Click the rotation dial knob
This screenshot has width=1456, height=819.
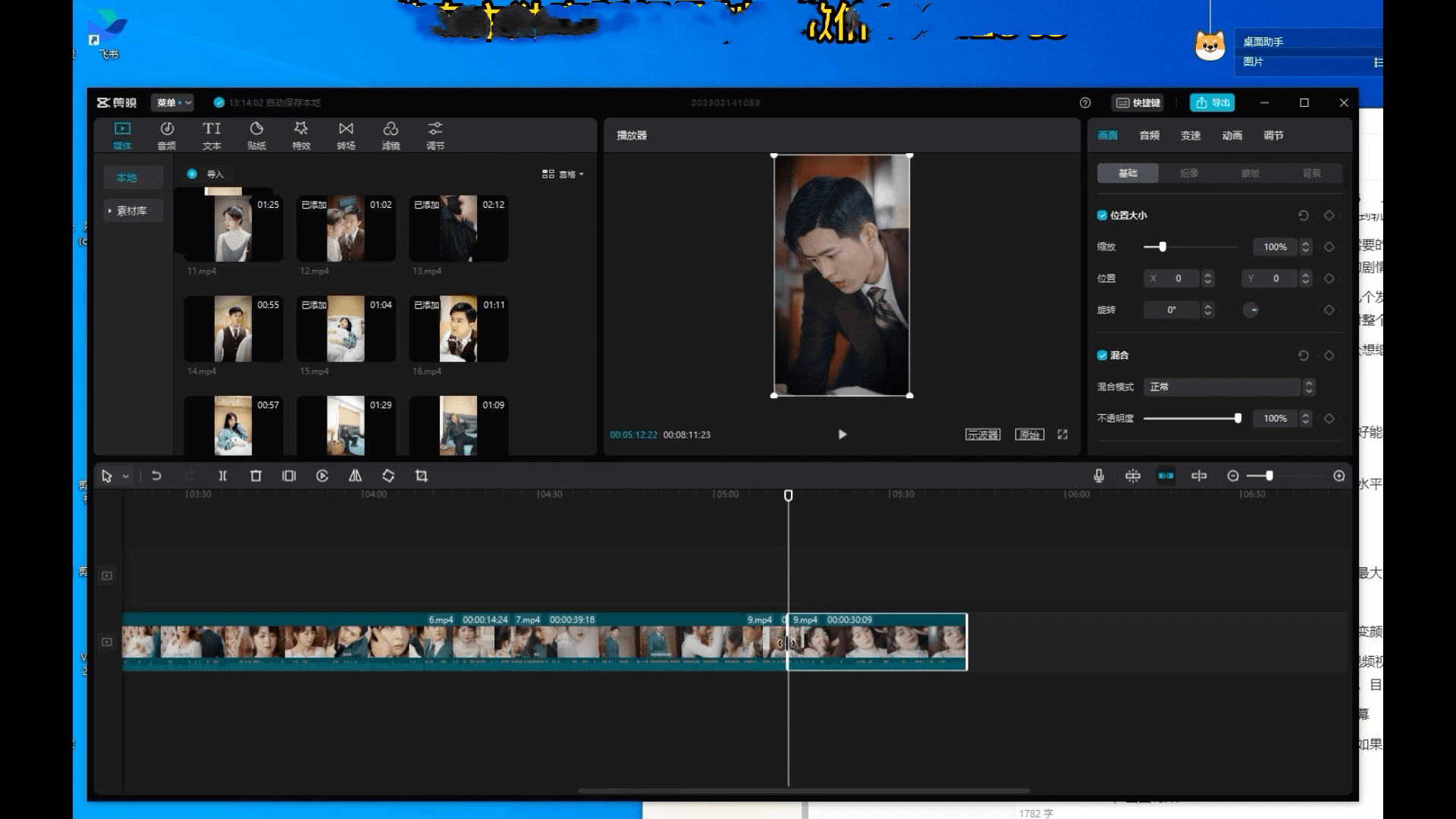click(x=1251, y=309)
